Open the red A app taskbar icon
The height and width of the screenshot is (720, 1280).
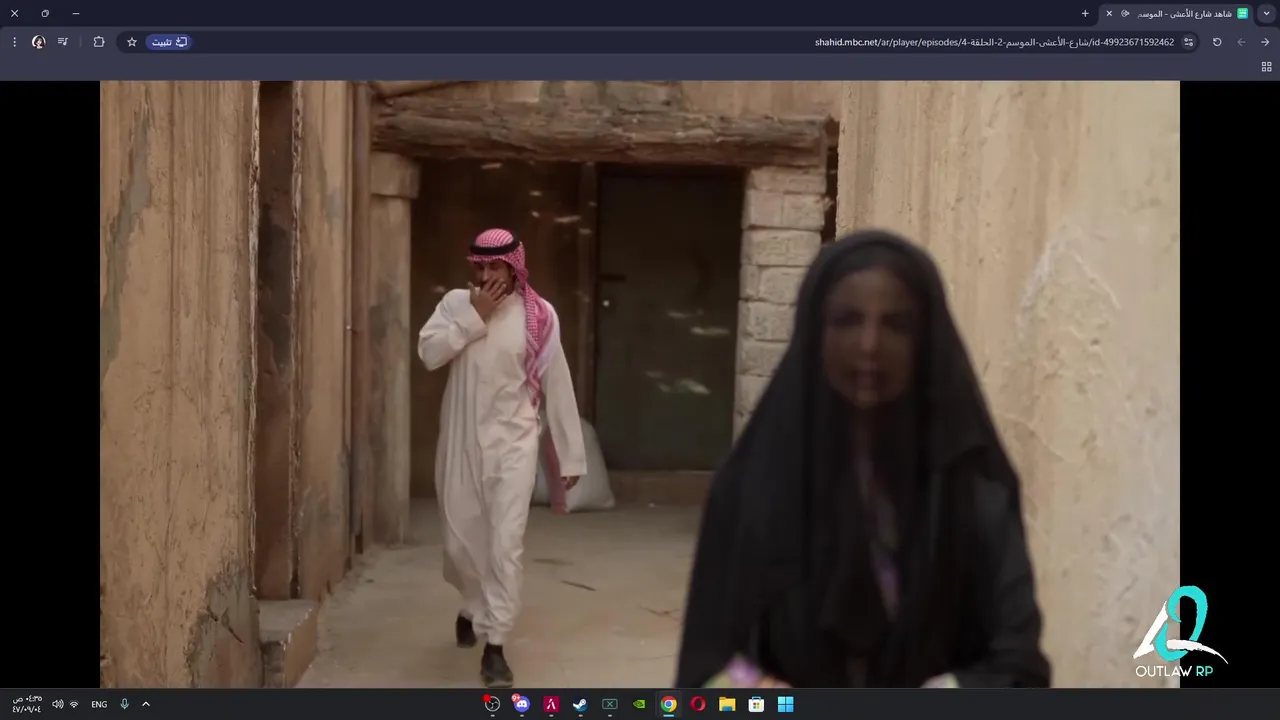551,704
